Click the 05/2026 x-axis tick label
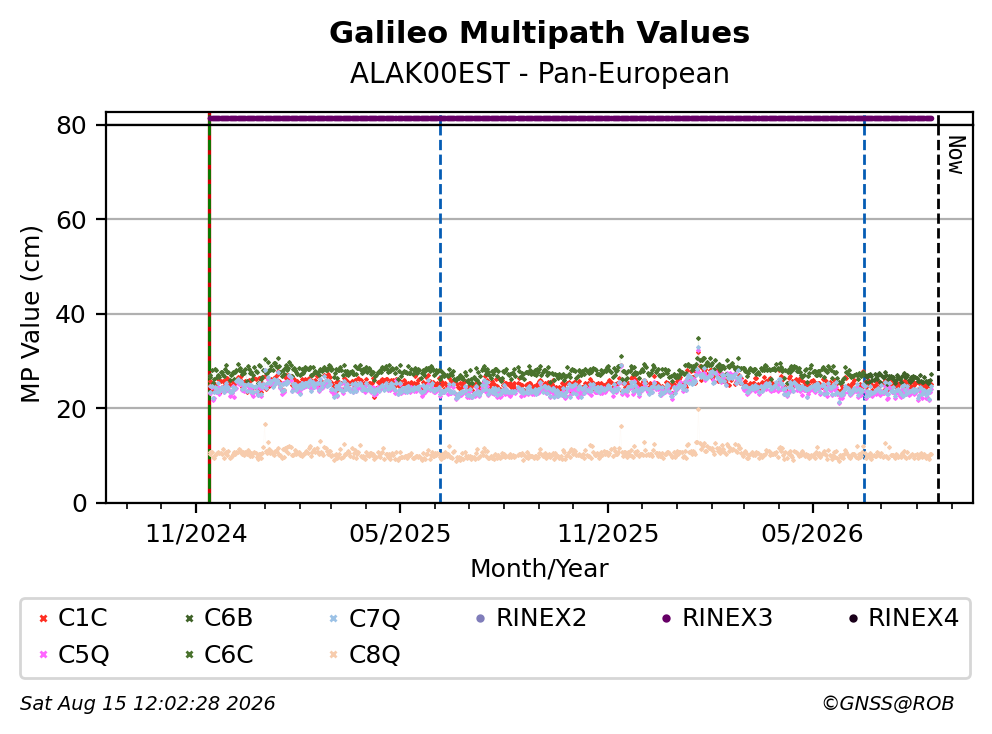 point(812,534)
